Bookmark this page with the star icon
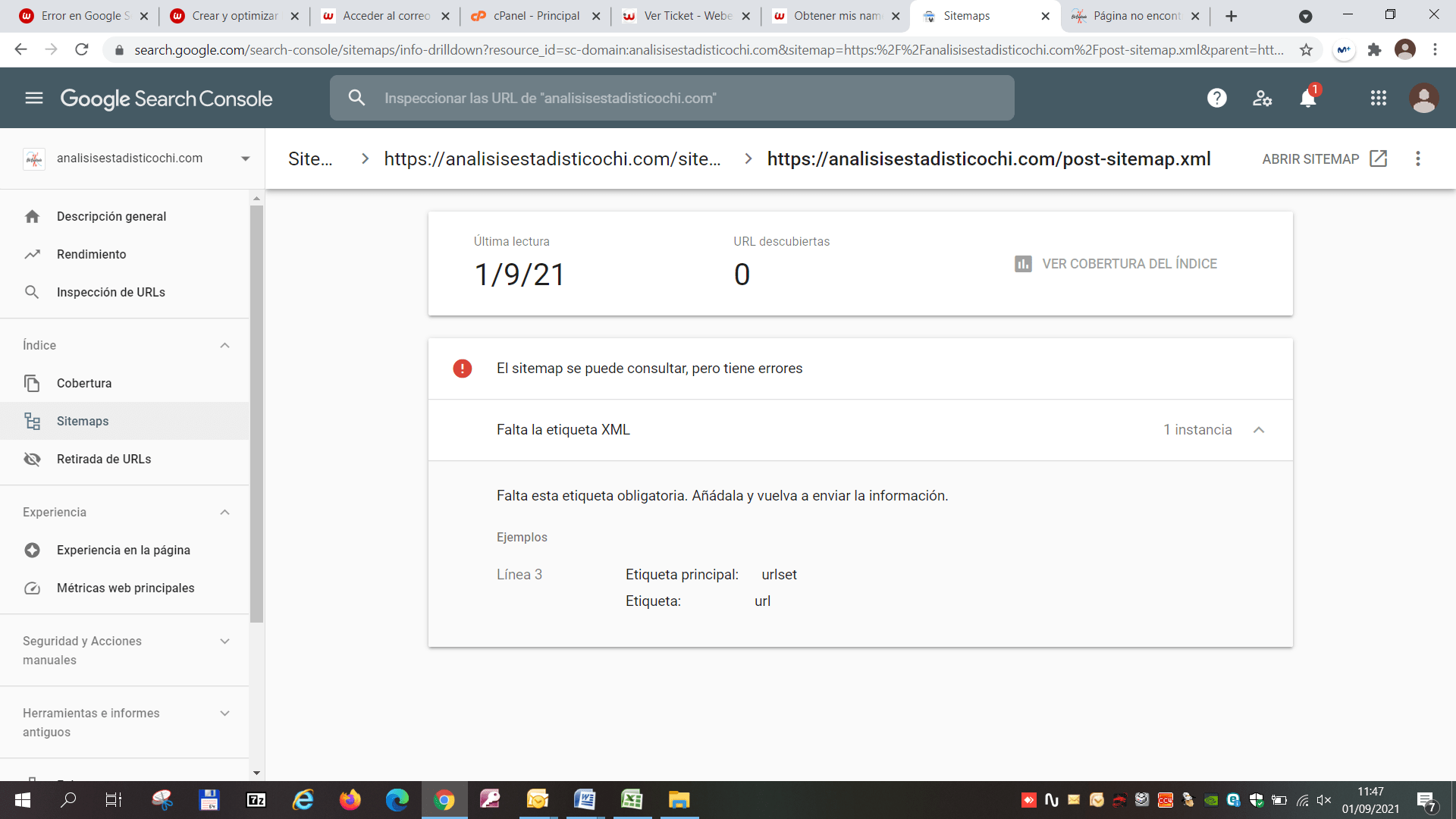The image size is (1456, 819). [1306, 50]
